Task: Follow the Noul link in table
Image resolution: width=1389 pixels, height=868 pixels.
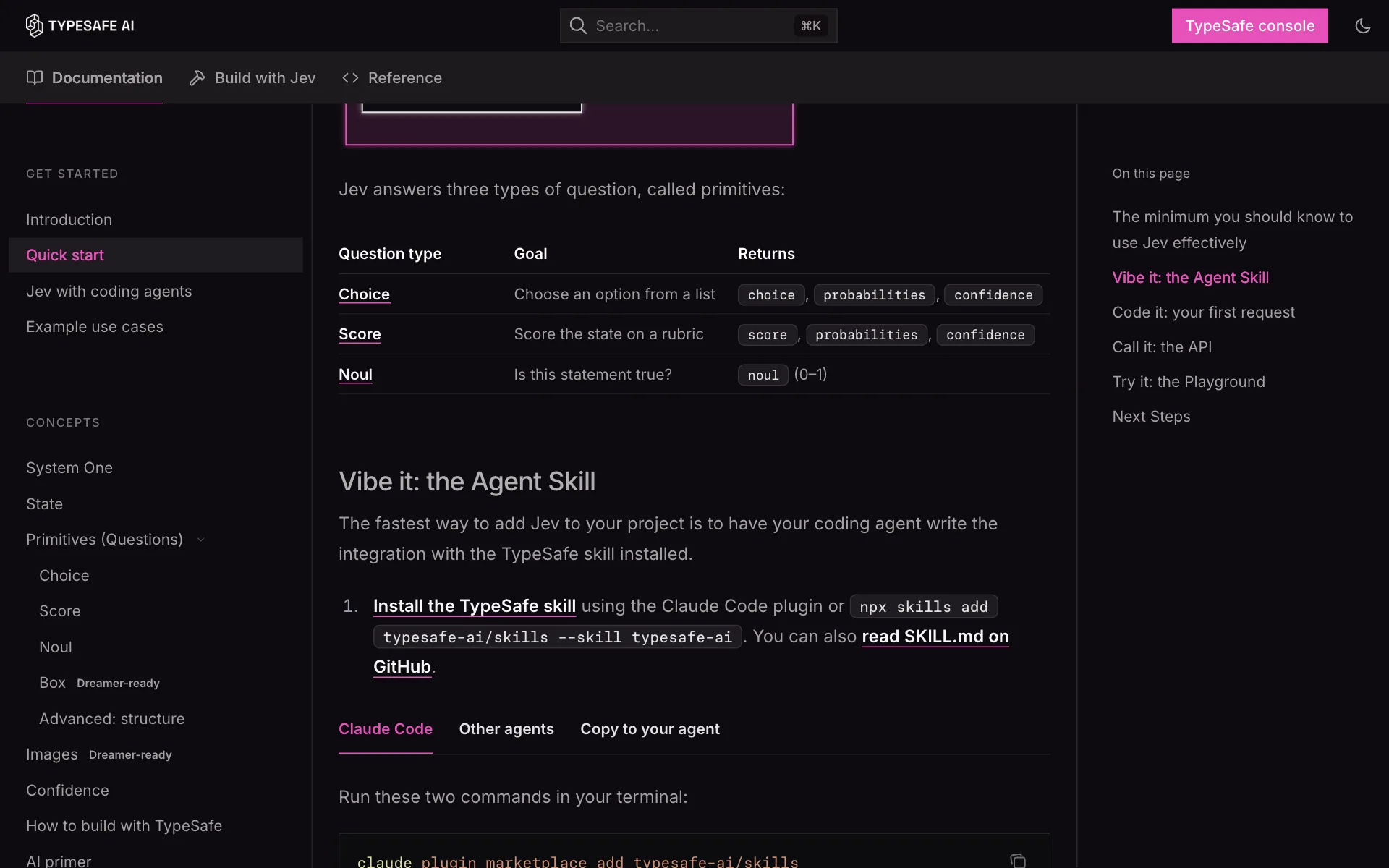Action: (x=355, y=375)
